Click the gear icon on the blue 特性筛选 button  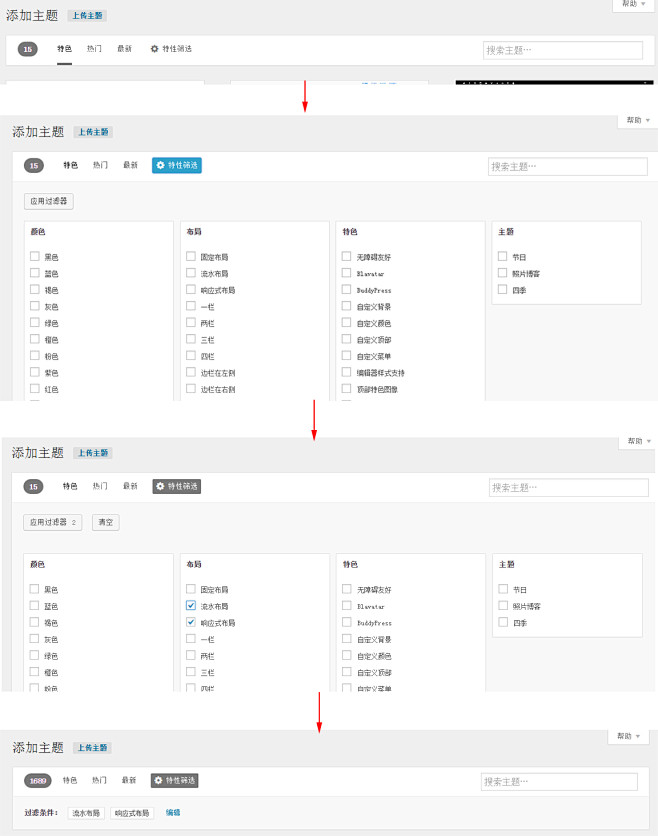(160, 165)
